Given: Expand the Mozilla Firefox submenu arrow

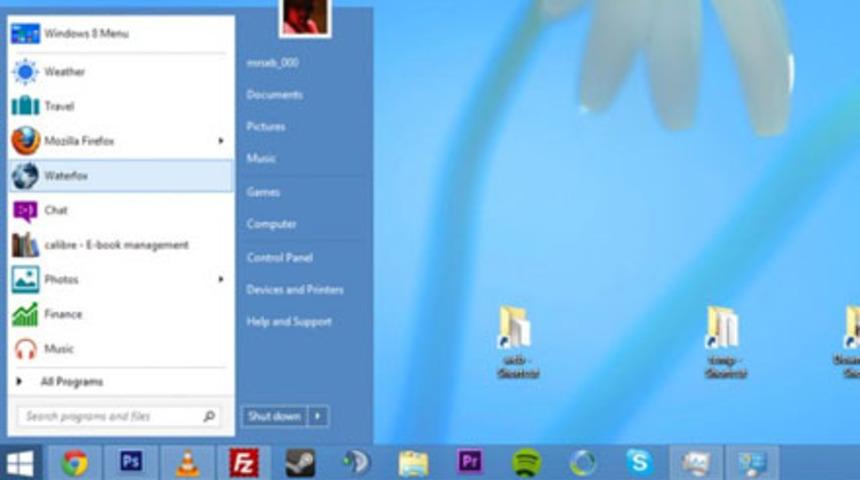Looking at the screenshot, I should pos(220,141).
